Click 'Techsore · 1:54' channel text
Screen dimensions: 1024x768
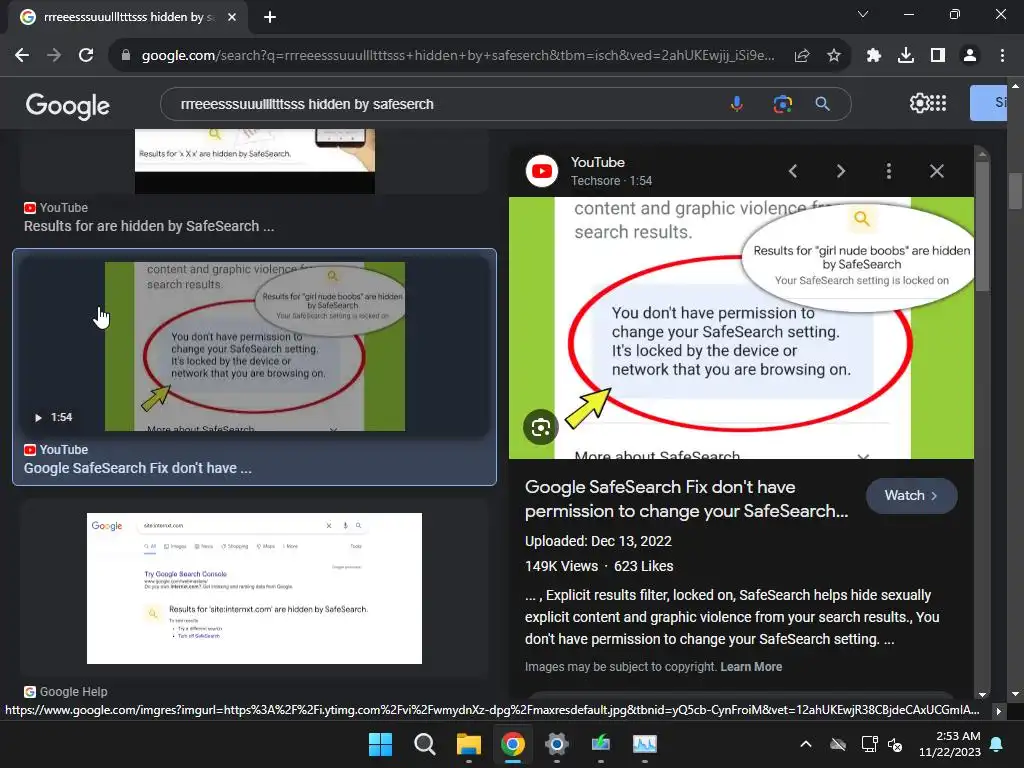click(x=611, y=181)
